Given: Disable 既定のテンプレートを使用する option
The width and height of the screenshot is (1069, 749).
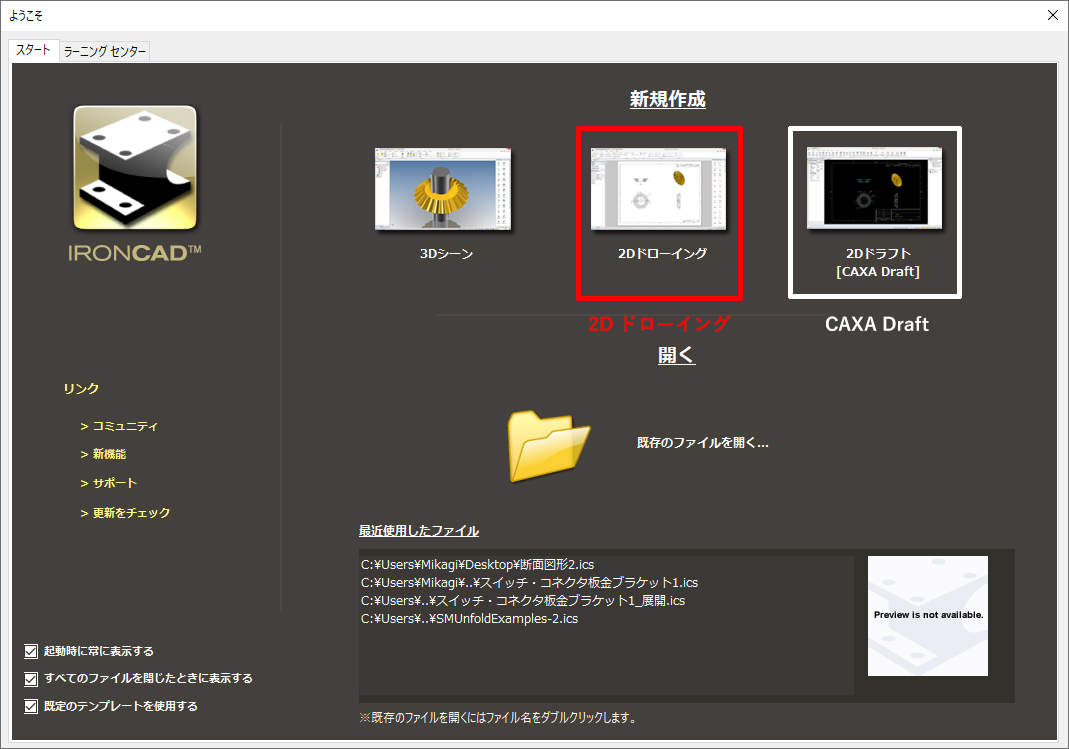Looking at the screenshot, I should click(x=31, y=705).
